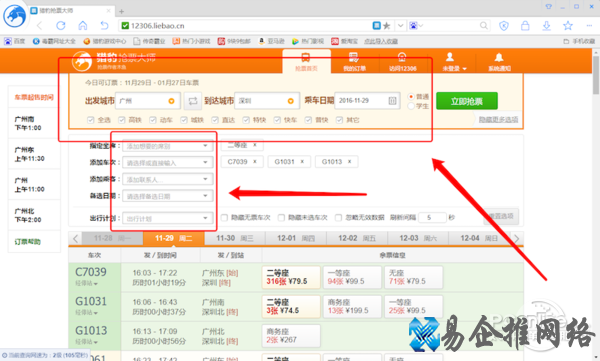The image size is (600, 361).
Task: Enable 隐藏无票车次 checkbox
Action: point(224,218)
